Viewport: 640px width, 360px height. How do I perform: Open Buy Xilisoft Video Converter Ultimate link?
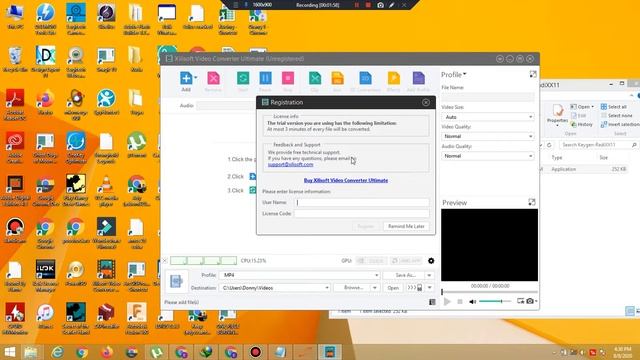point(346,180)
